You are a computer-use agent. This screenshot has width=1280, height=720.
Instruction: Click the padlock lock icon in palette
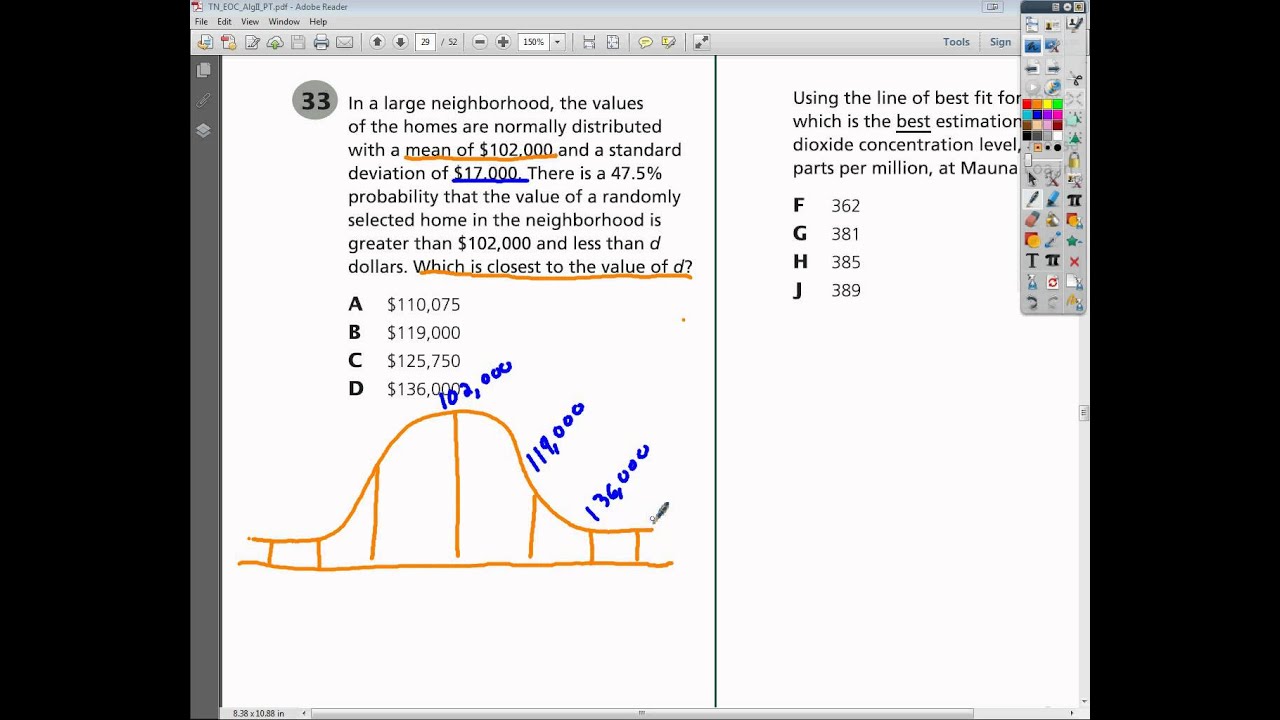pyautogui.click(x=1074, y=160)
